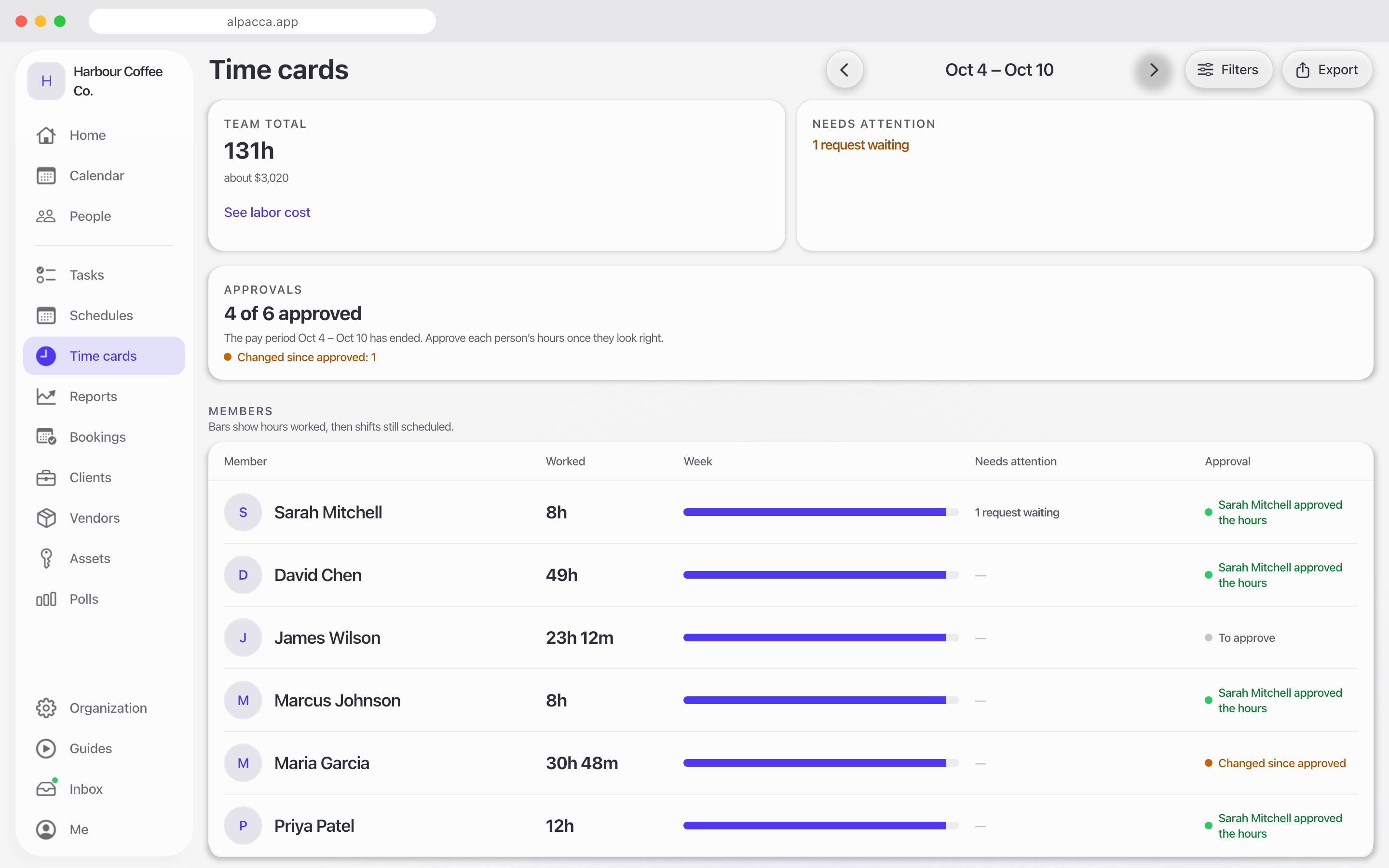
Task: Click the Organization gear icon
Action: tap(46, 708)
